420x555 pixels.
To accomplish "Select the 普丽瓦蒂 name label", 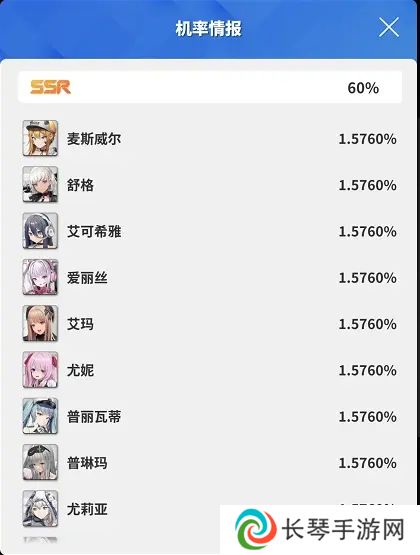I will click(94, 417).
